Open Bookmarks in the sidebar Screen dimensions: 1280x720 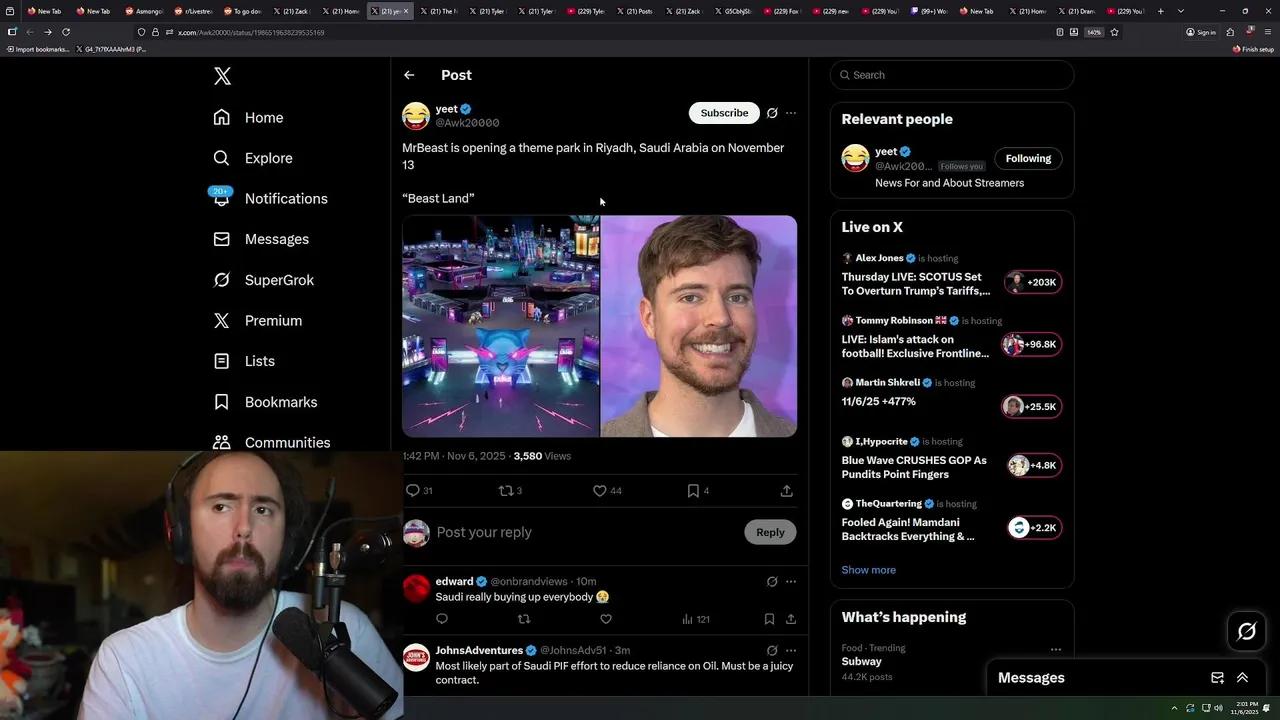tap(265, 402)
